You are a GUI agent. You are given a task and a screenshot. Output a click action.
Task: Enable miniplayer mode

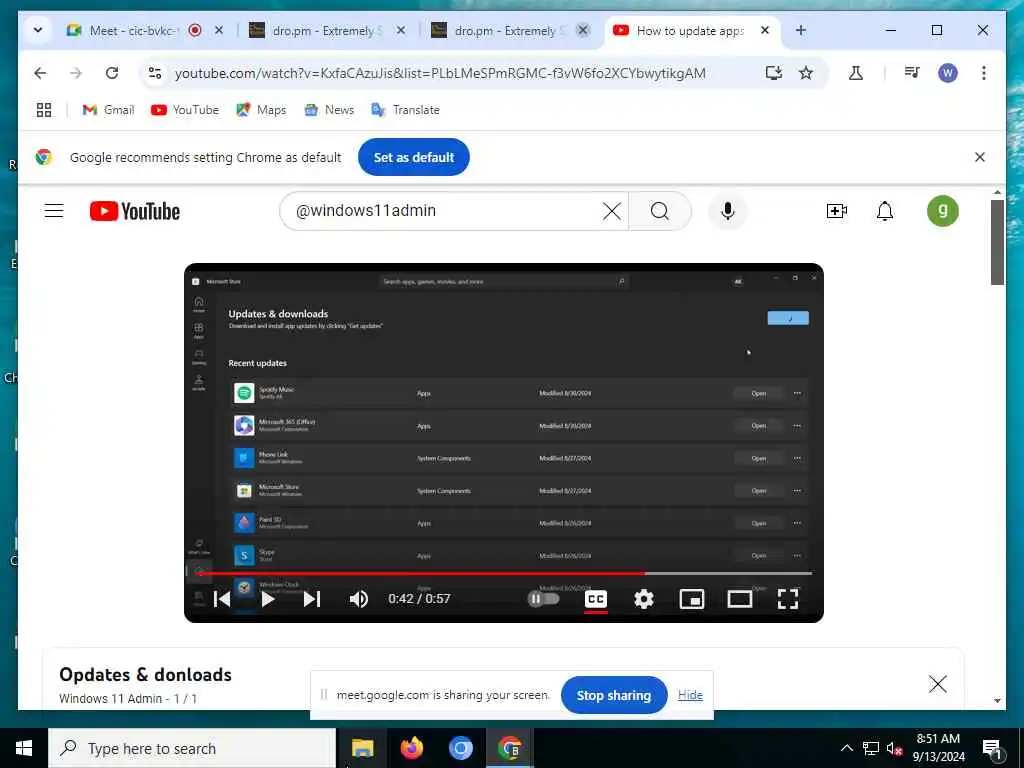click(692, 599)
